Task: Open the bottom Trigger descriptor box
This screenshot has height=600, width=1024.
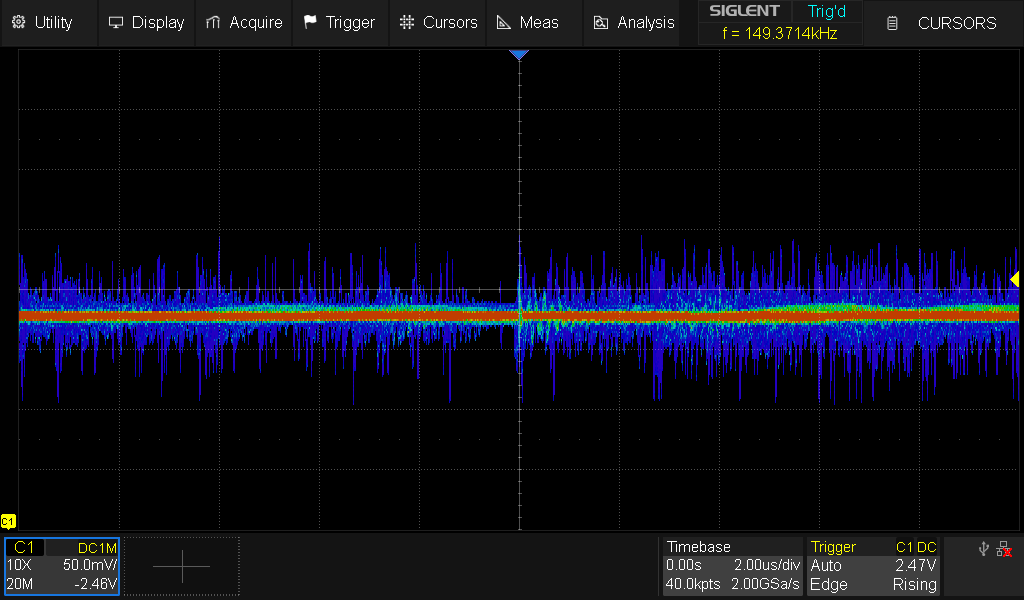Action: (874, 566)
